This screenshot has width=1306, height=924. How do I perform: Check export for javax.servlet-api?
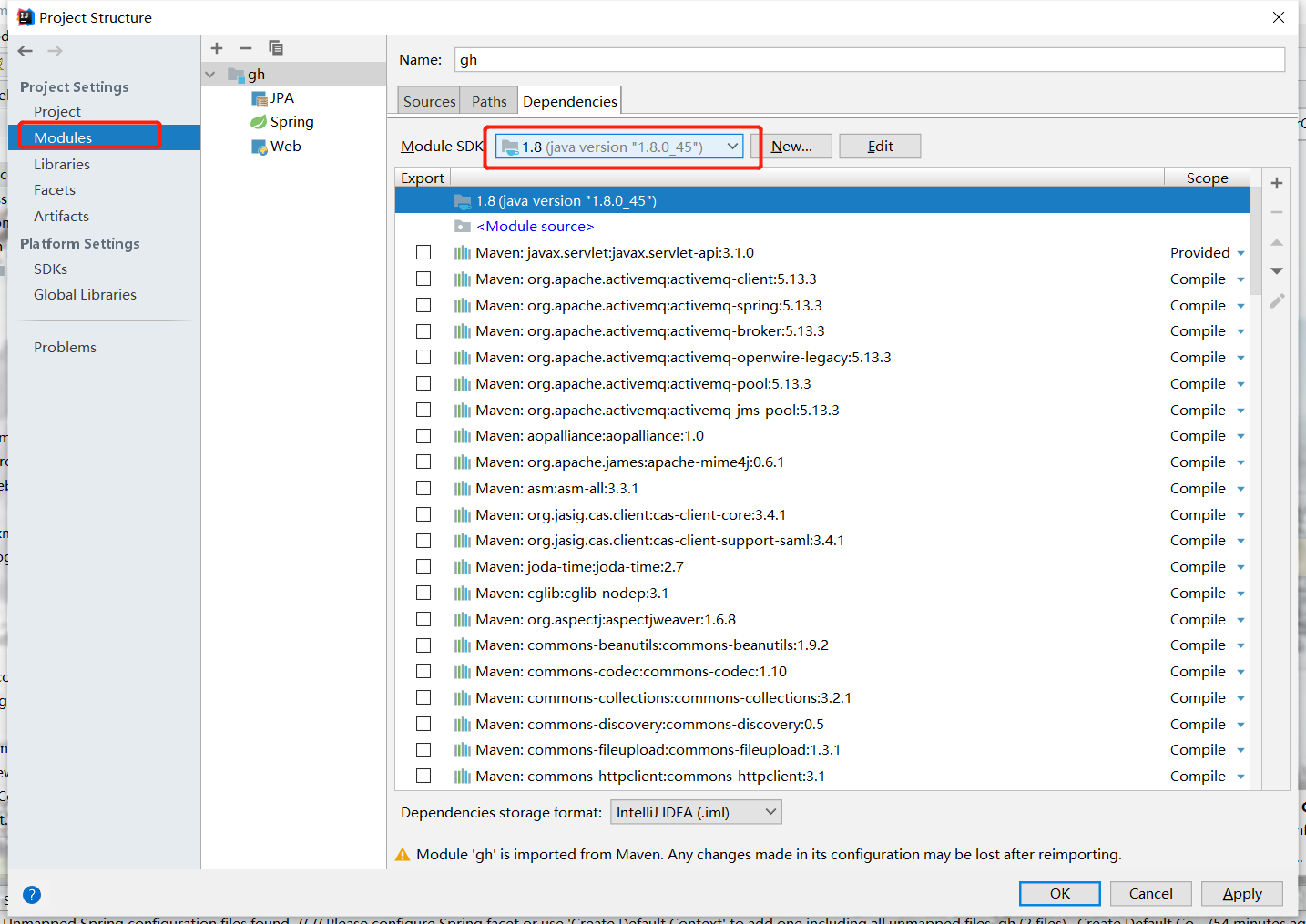click(423, 252)
